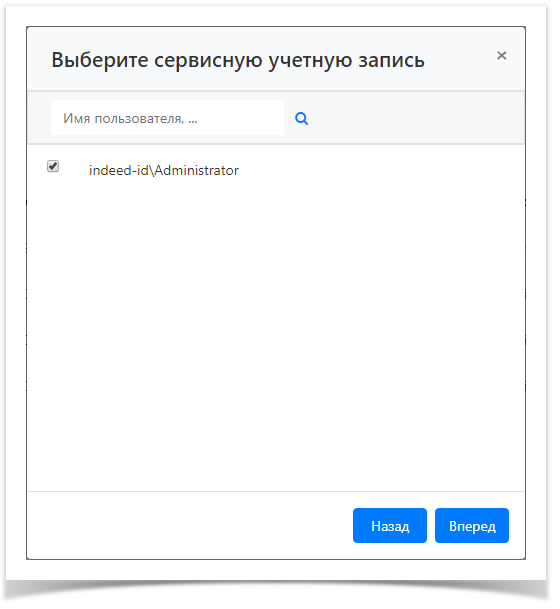Focus the 'Имя пользователя' search field
560x609 pixels.
click(x=167, y=118)
